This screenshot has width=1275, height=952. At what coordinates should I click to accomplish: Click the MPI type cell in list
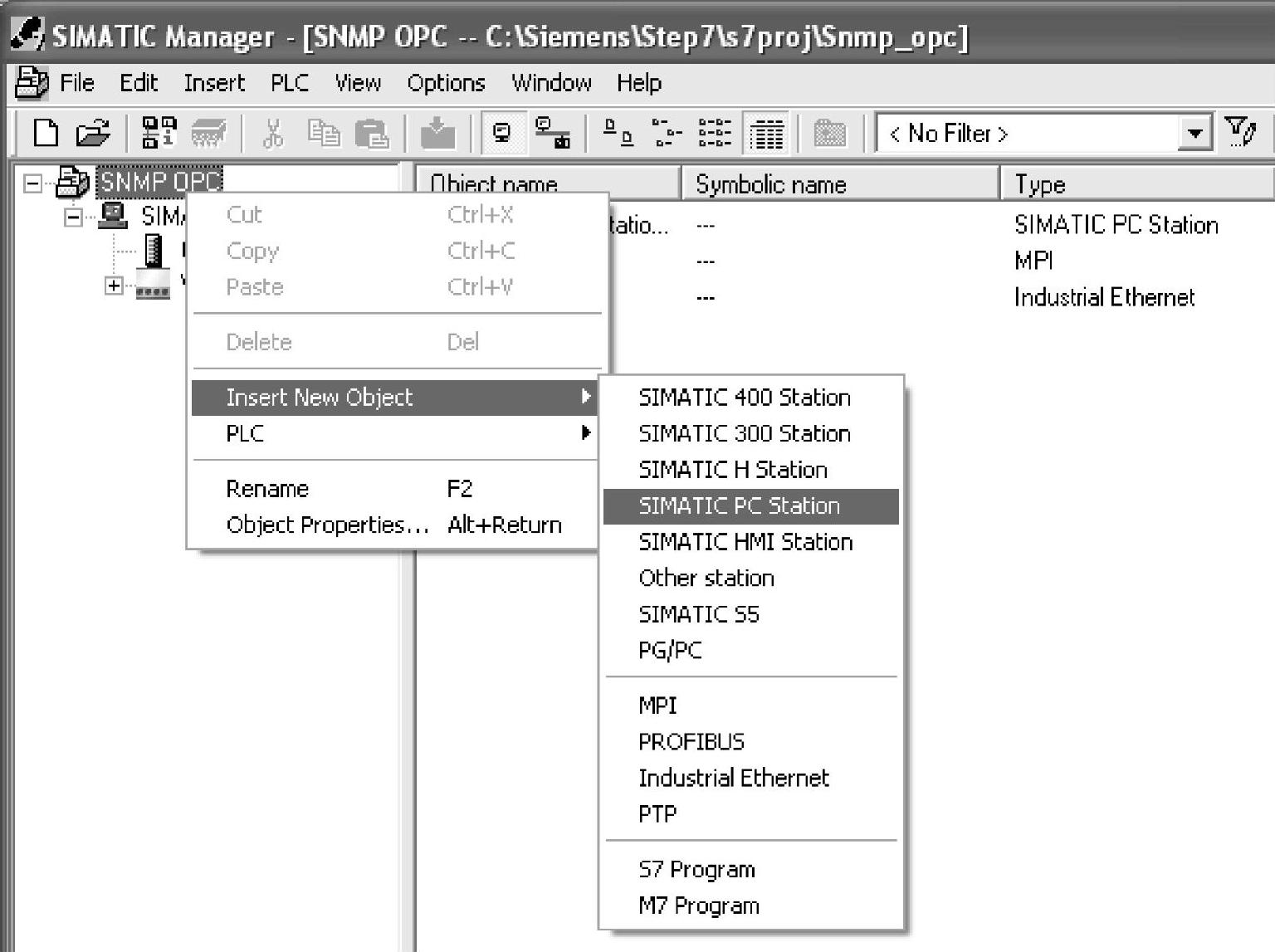[x=1033, y=261]
